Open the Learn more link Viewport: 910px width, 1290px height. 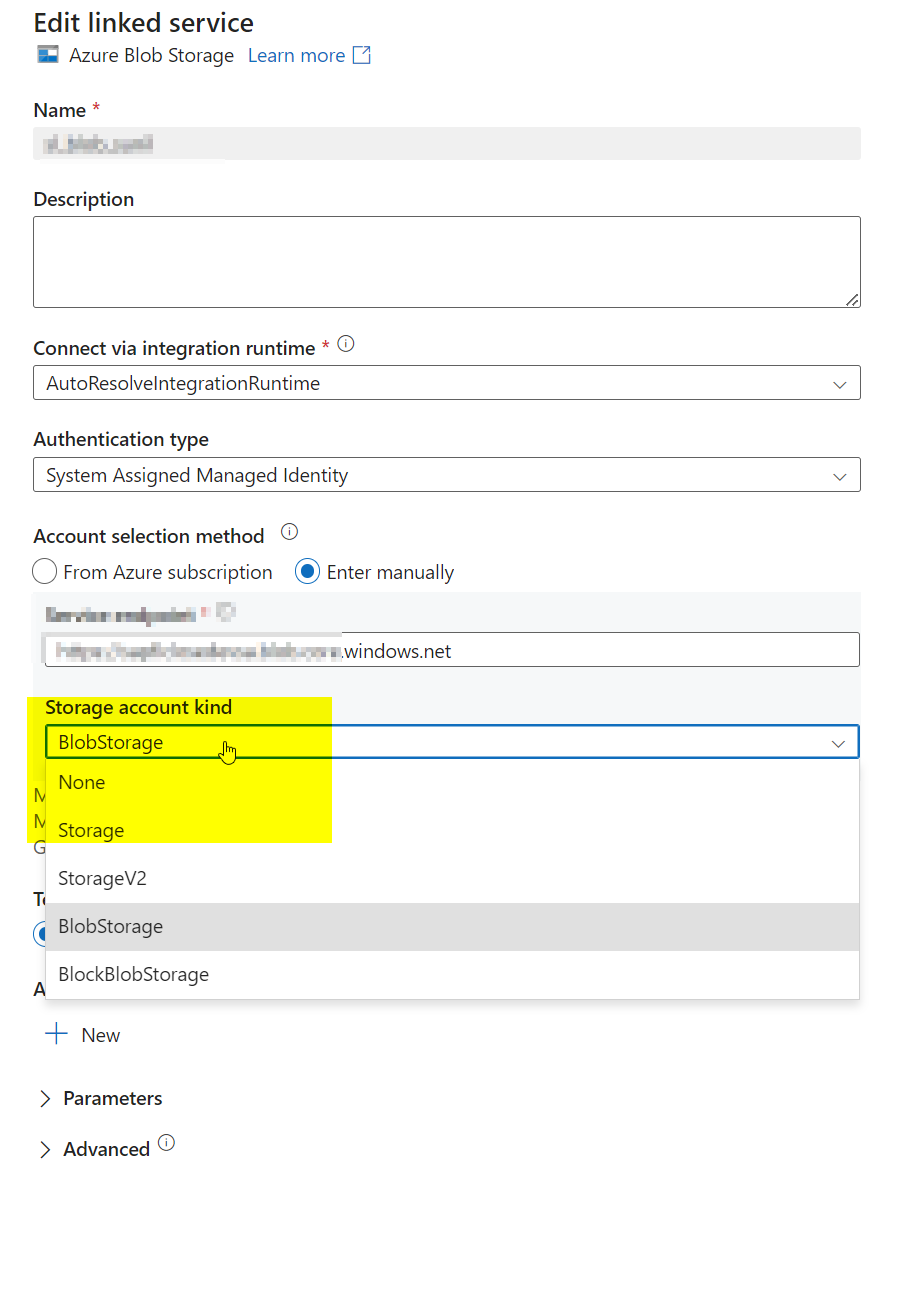click(x=295, y=55)
